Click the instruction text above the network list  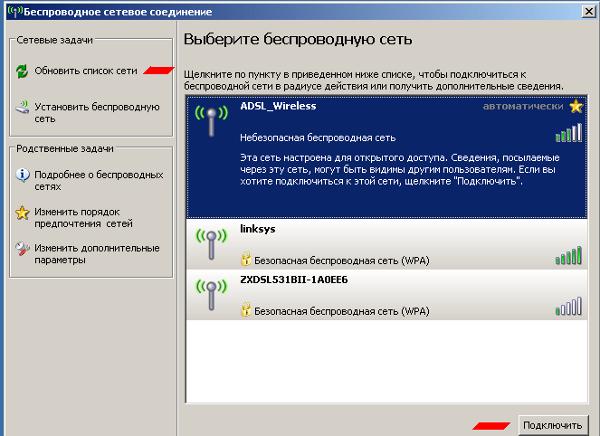tap(374, 80)
